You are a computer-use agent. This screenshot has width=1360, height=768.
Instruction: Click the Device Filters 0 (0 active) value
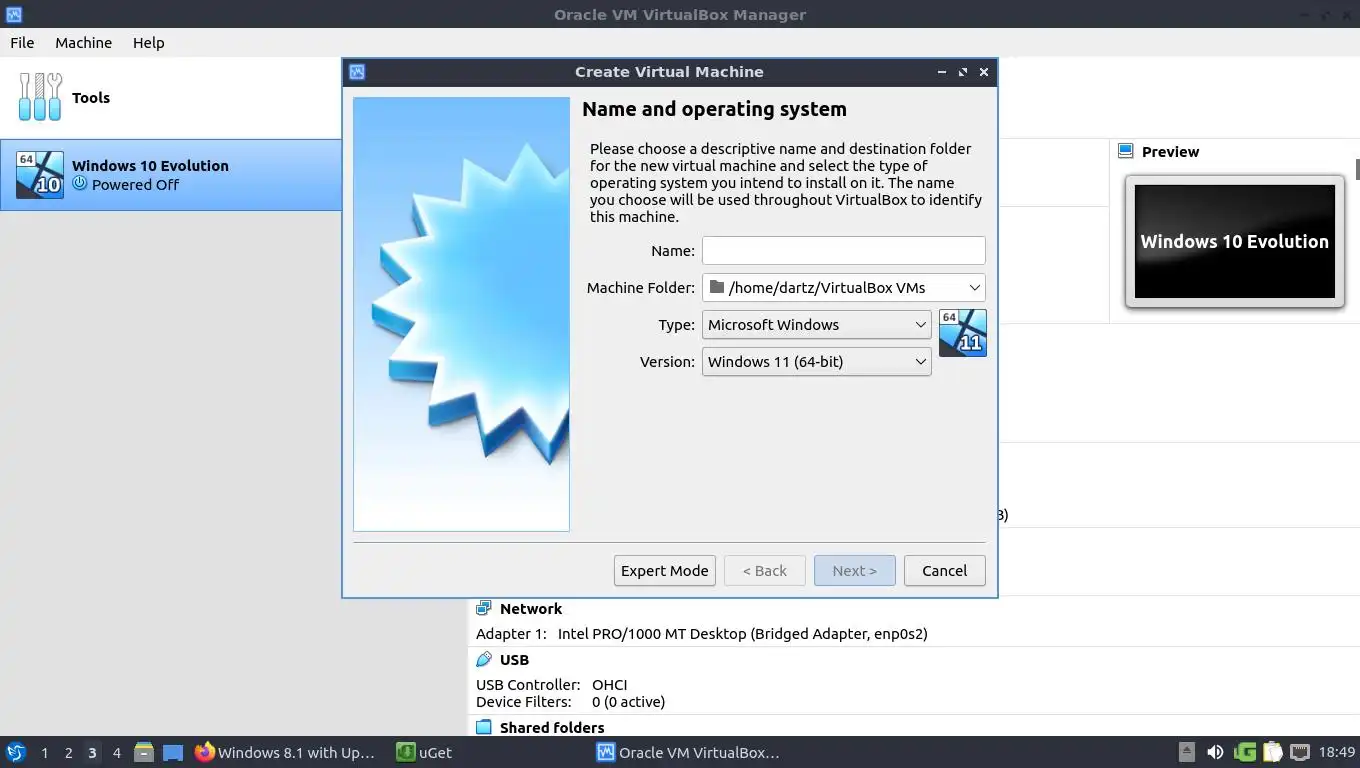click(x=628, y=701)
